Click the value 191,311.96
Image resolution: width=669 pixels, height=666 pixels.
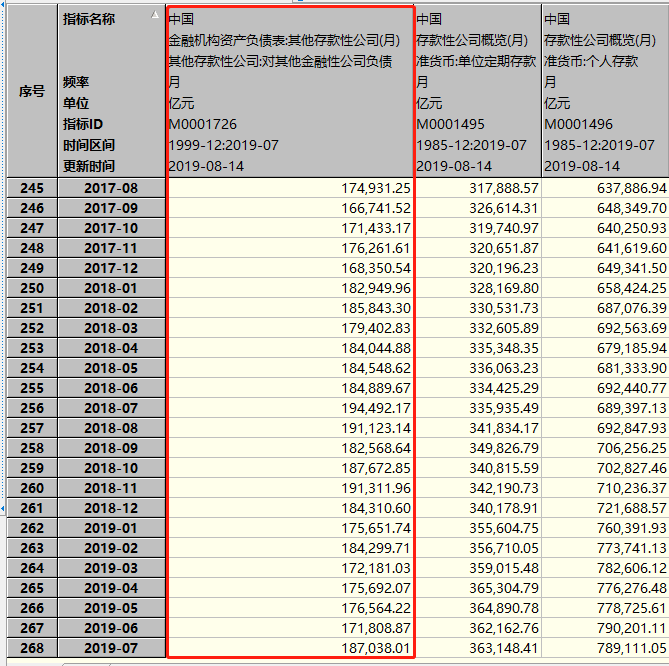pos(375,489)
